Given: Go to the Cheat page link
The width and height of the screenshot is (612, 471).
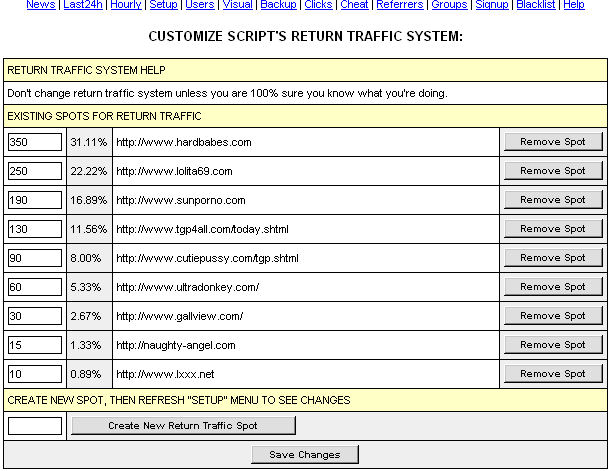Looking at the screenshot, I should [x=354, y=4].
